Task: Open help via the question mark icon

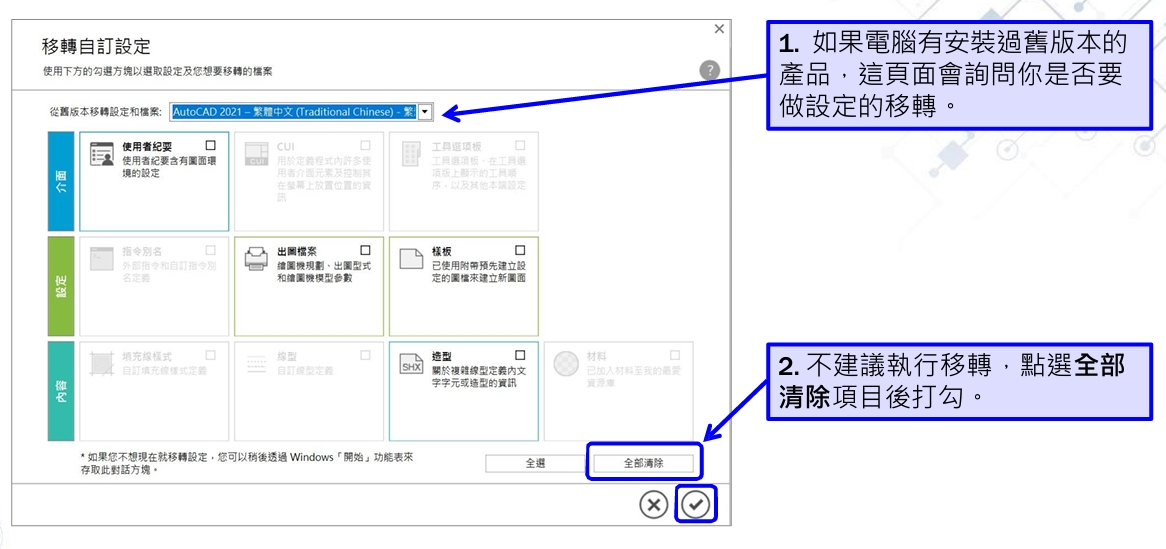Action: (x=709, y=71)
